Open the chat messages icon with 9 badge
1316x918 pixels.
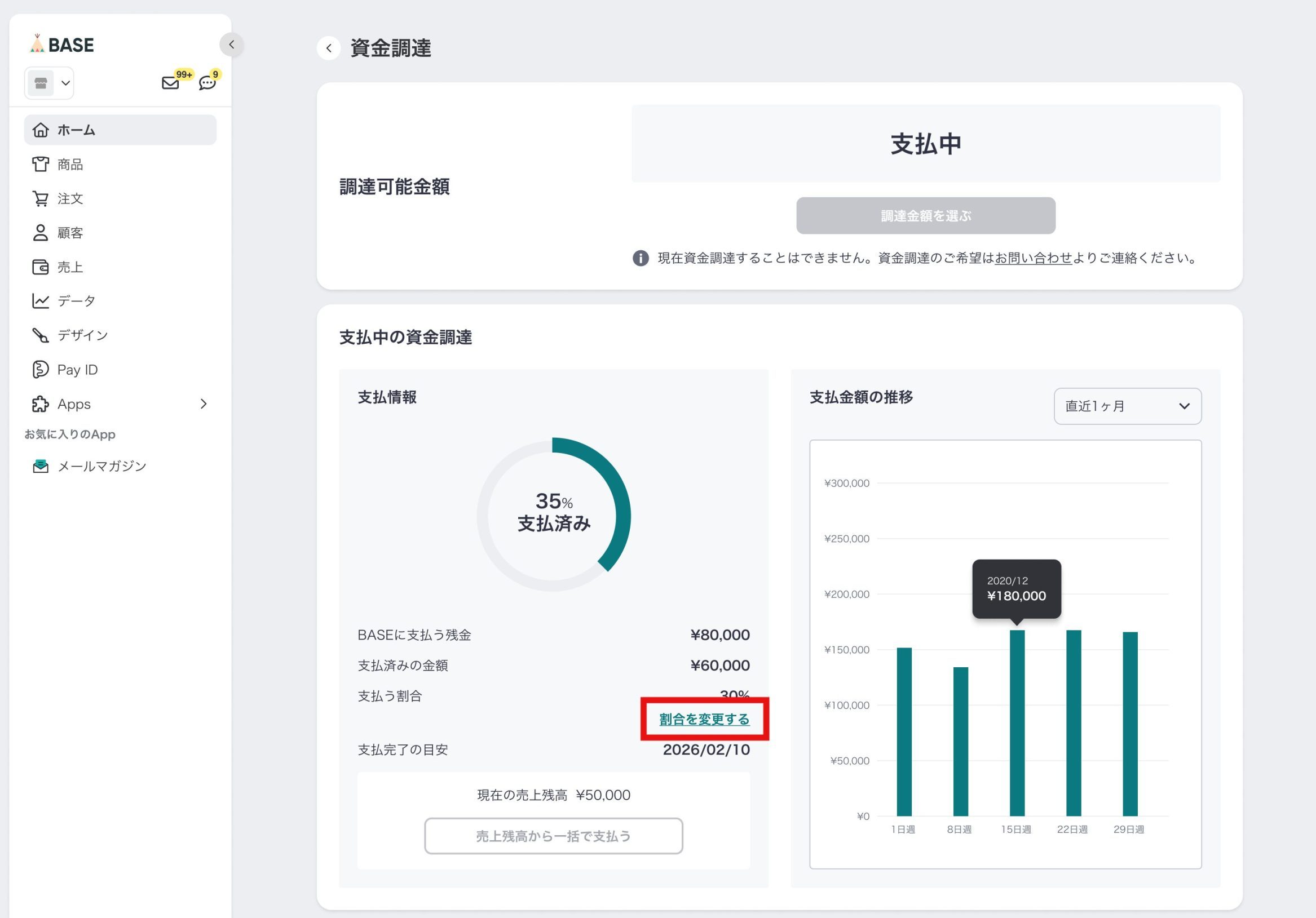(207, 83)
